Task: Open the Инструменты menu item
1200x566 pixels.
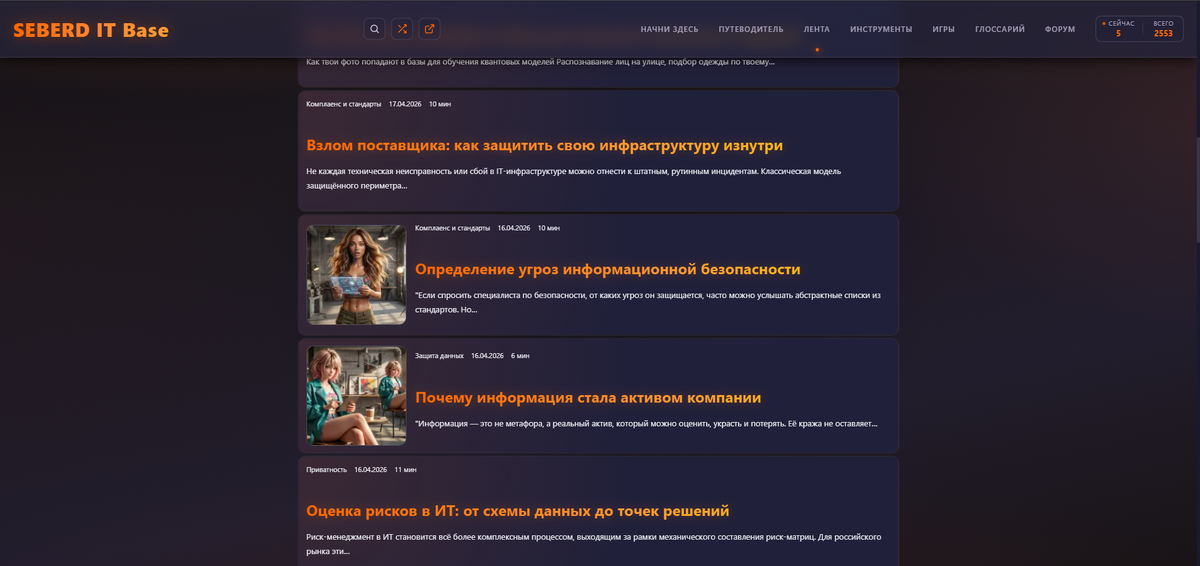Action: (881, 30)
